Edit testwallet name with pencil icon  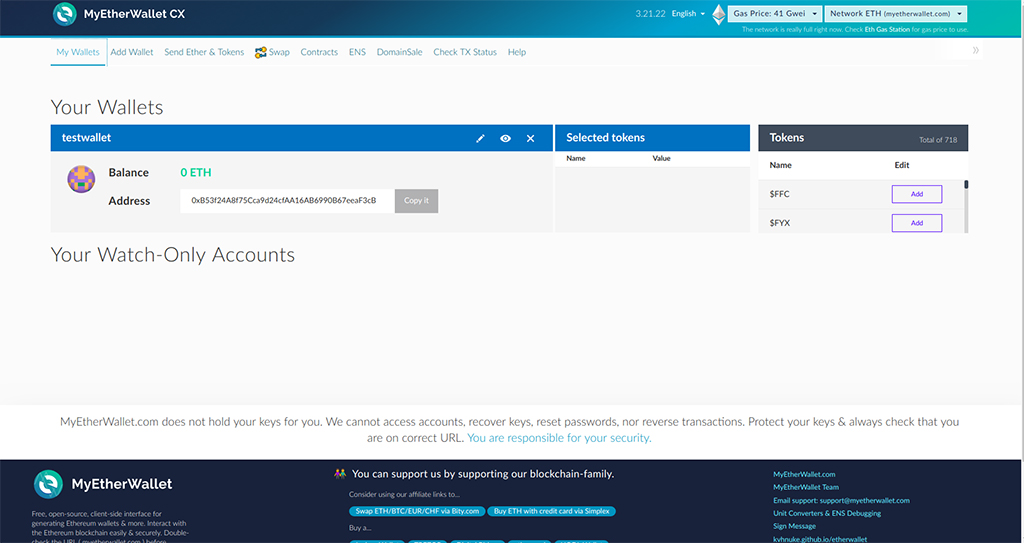click(480, 139)
